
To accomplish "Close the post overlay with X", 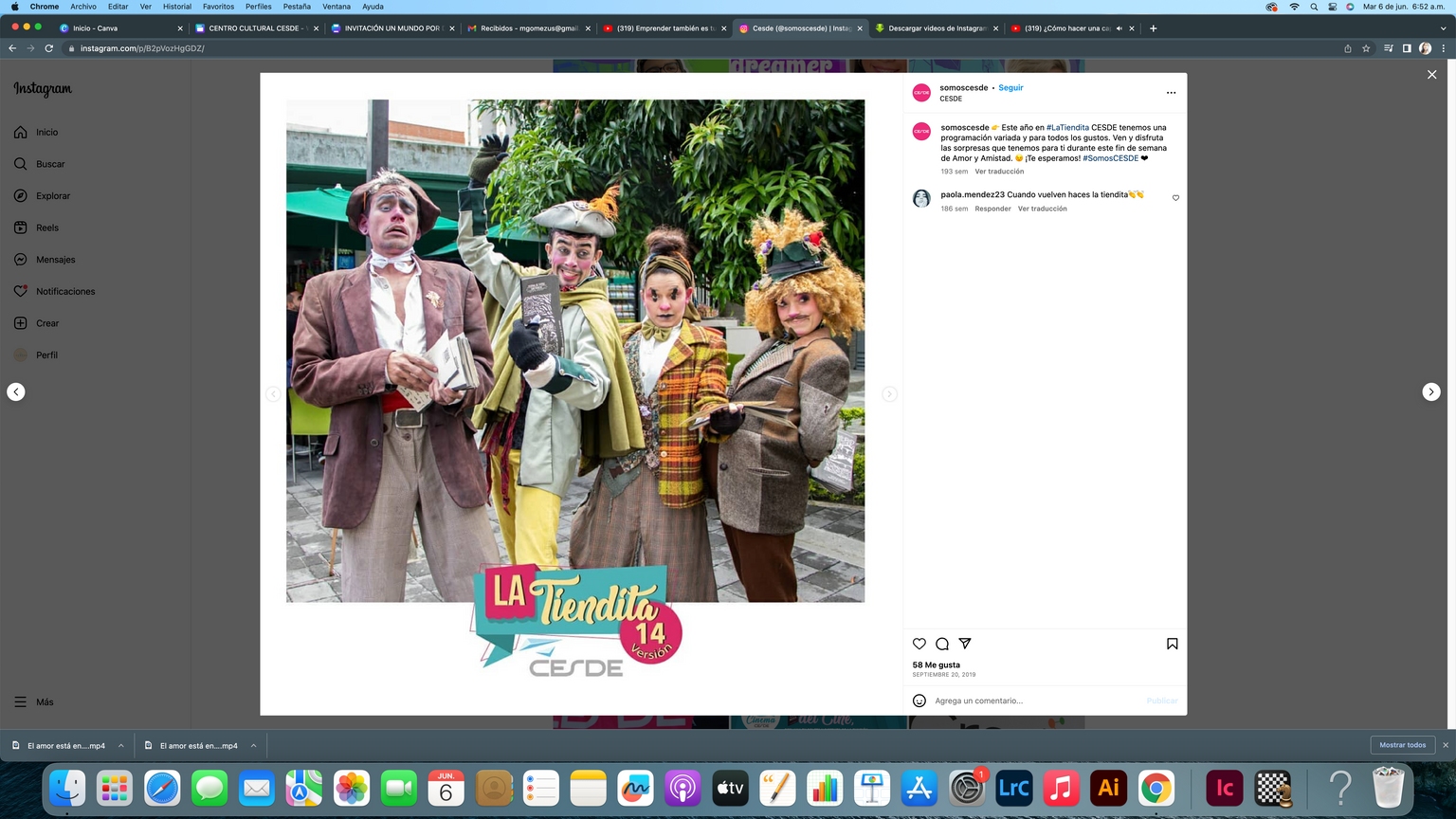I will [1432, 75].
